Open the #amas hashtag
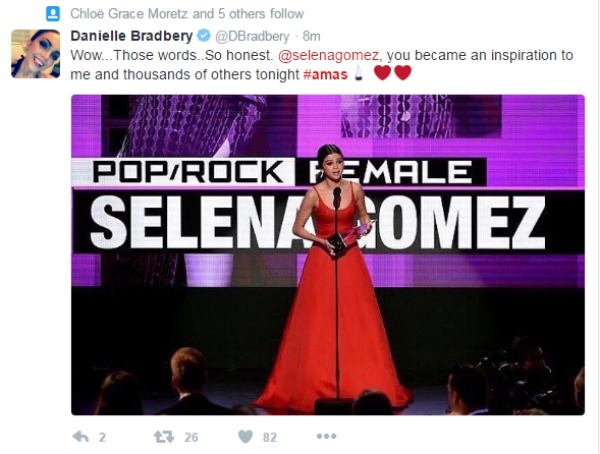The height and width of the screenshot is (454, 600). (x=325, y=74)
